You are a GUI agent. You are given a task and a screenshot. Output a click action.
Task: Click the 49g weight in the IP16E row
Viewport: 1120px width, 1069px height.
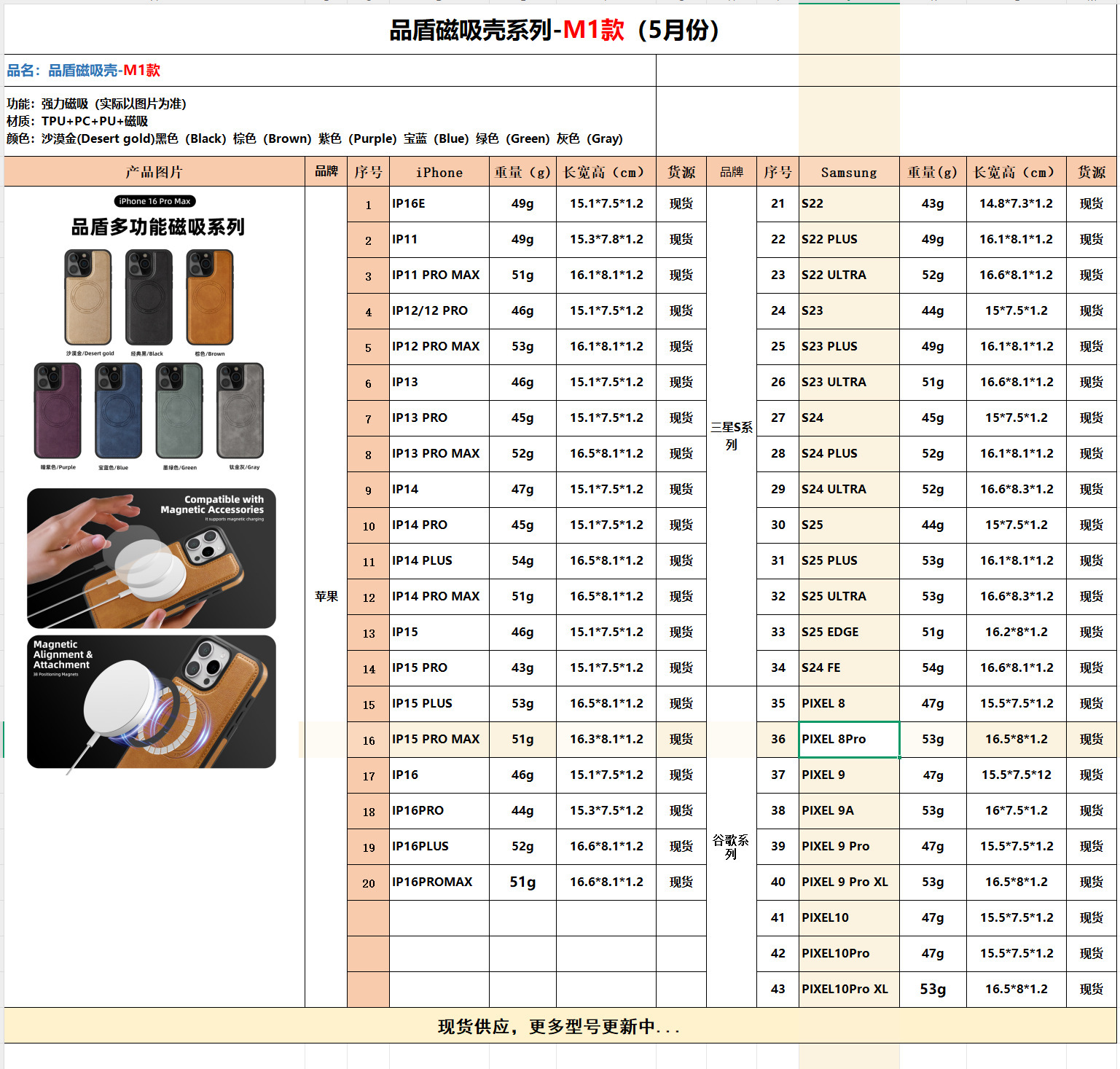point(522,204)
